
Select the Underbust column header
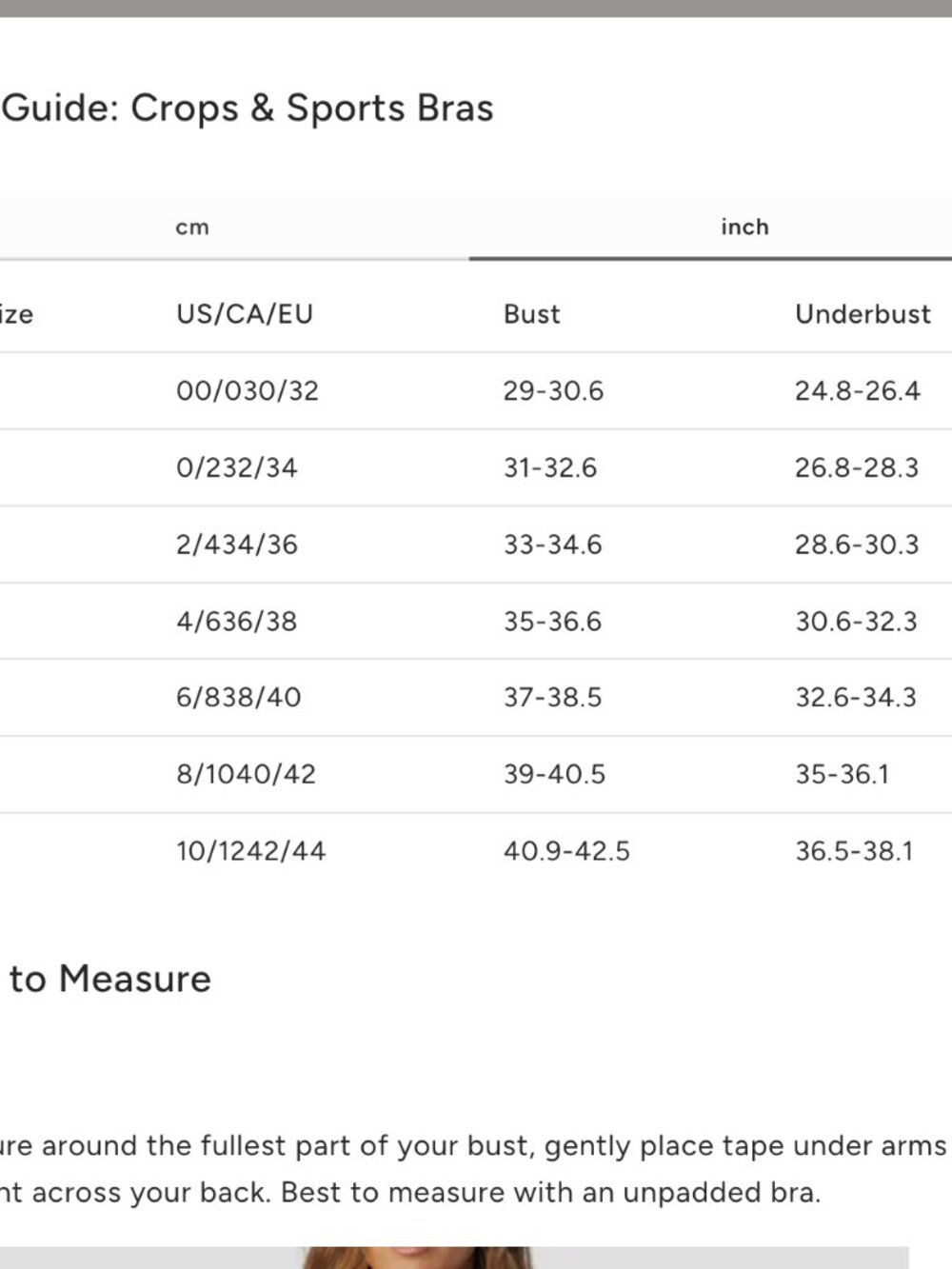point(863,314)
